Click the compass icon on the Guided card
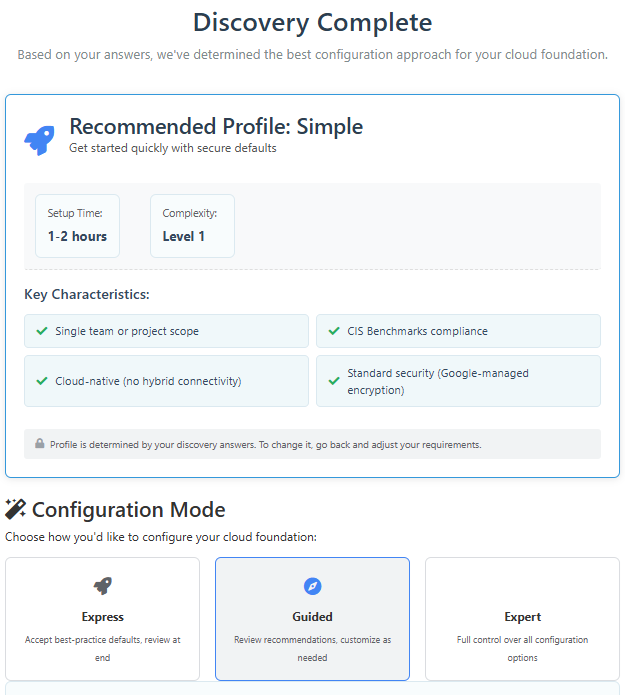This screenshot has width=626, height=695. (x=313, y=586)
